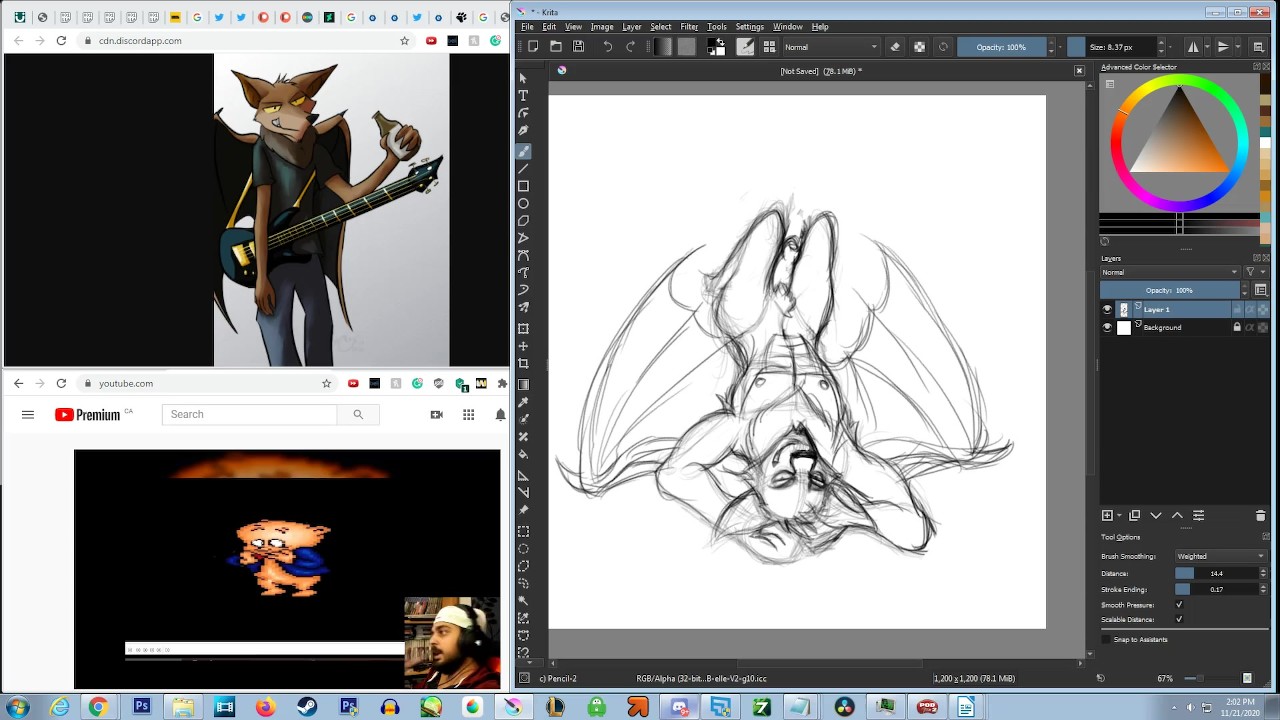1280x720 pixels.
Task: Open the Brush Smoothing Weighted dropdown
Action: (x=1220, y=556)
